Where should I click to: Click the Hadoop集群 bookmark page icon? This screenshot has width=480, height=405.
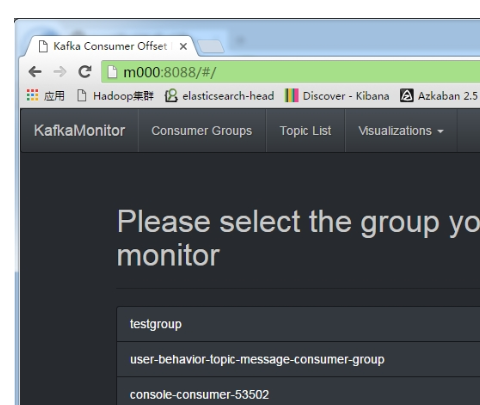point(82,96)
